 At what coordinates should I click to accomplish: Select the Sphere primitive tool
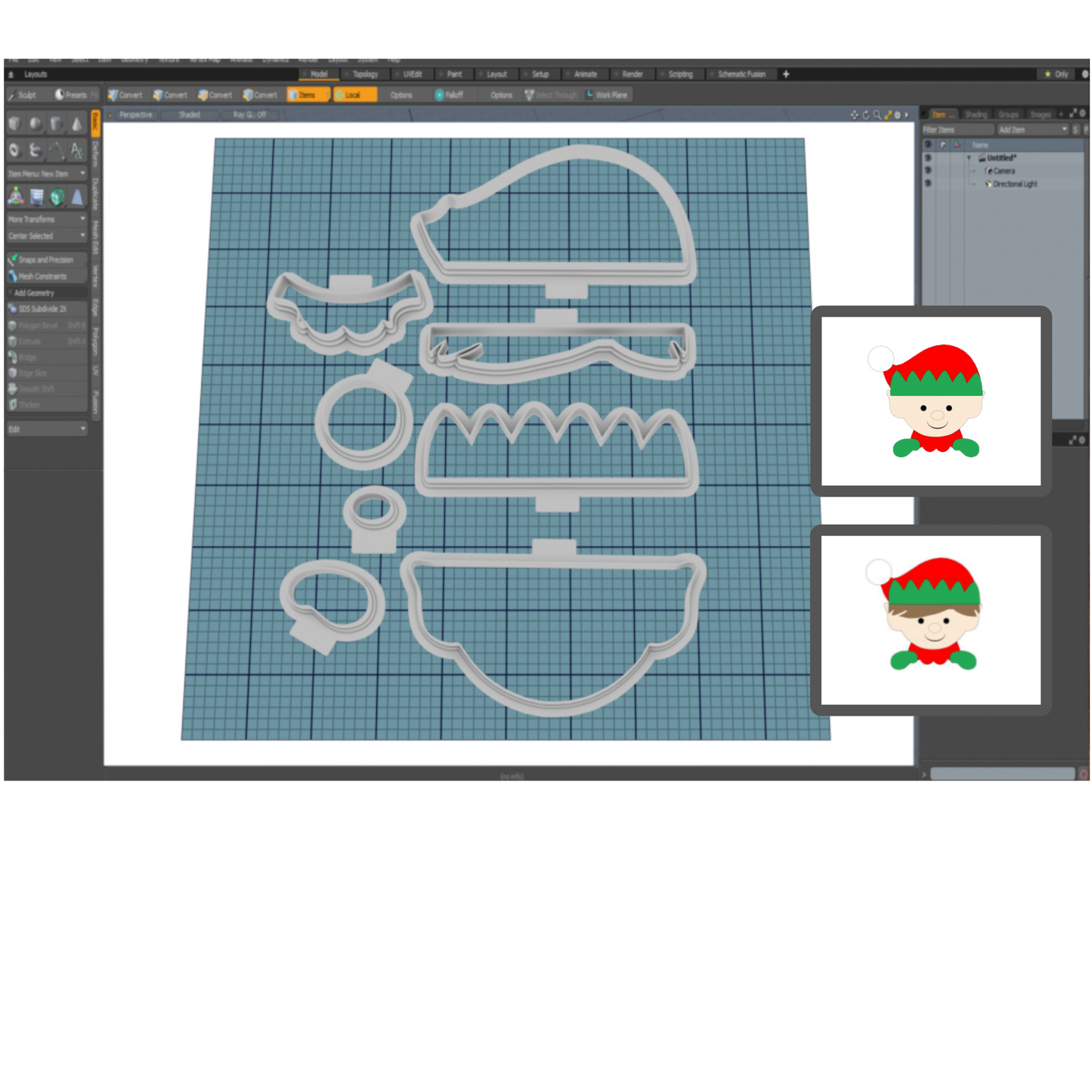[36, 124]
